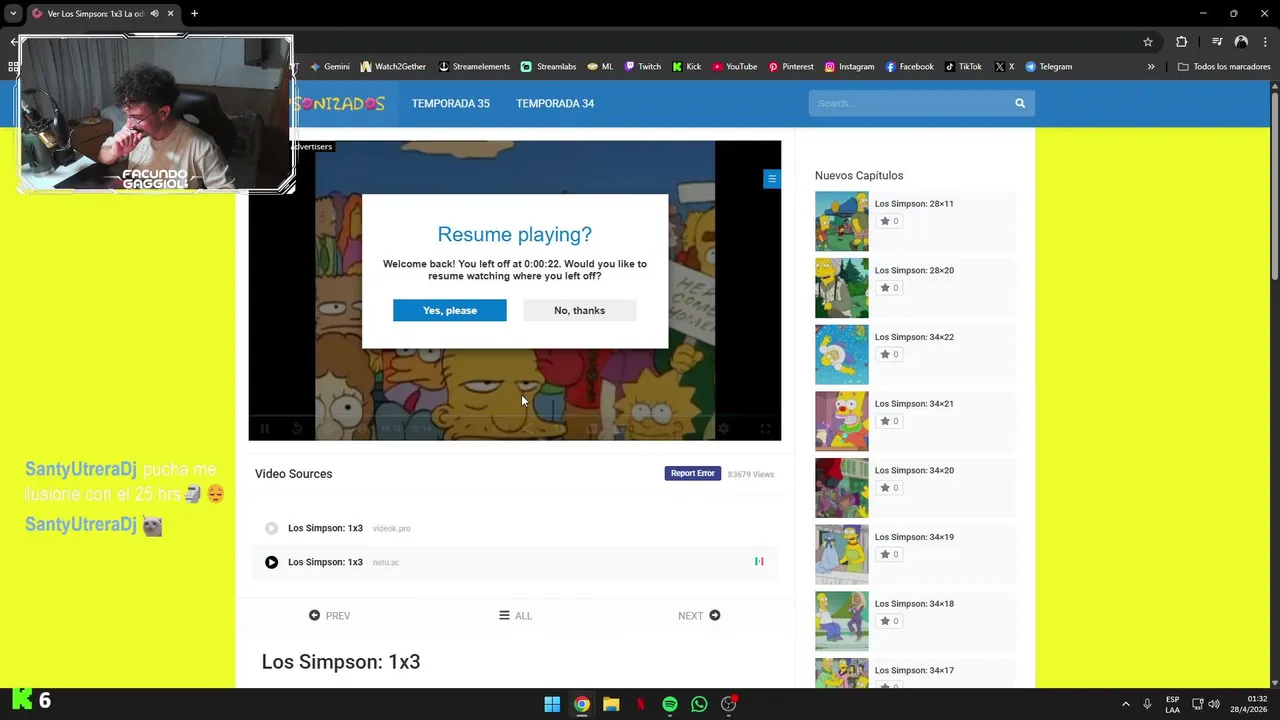Click the Gemini bookmark
The image size is (1280, 720).
point(329,67)
